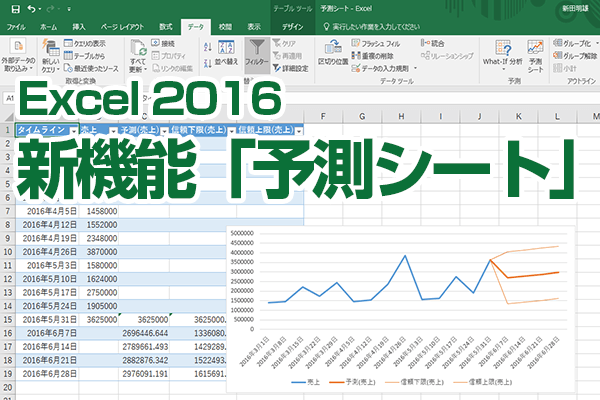Open the quick access toolbar customize arrow
Viewport: 600px width, 400px height.
pos(69,9)
